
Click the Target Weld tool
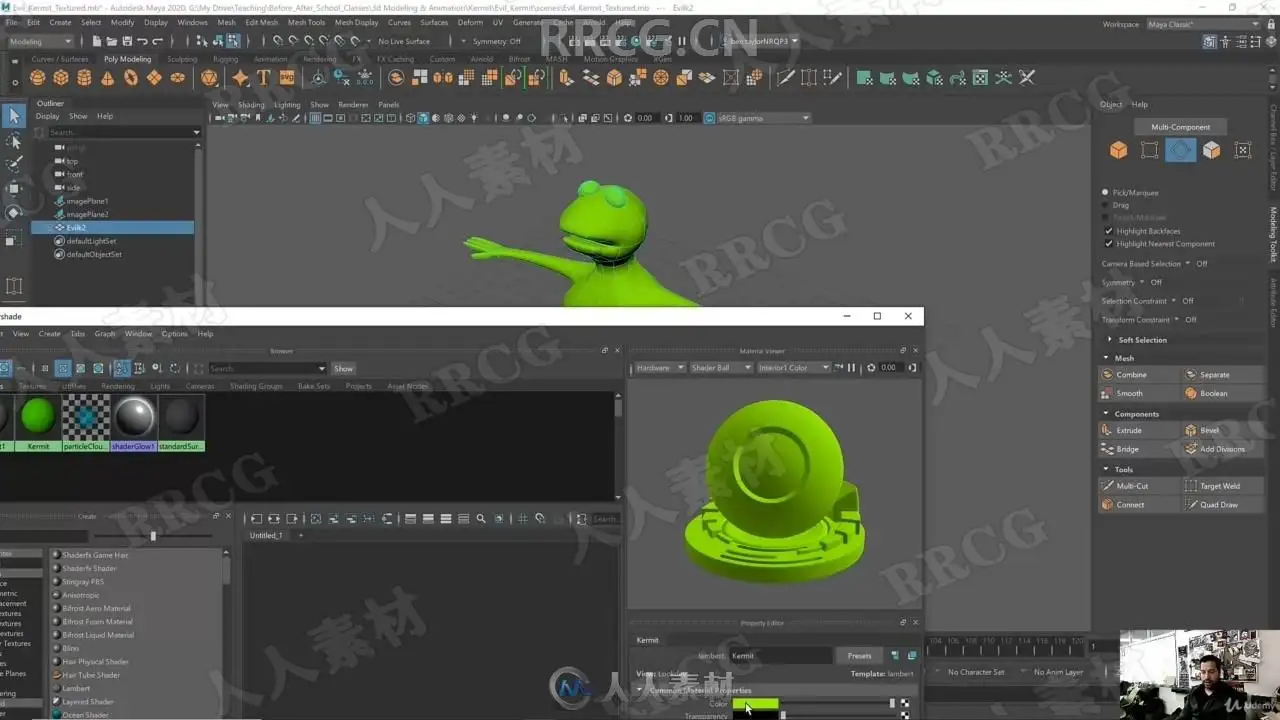point(1223,486)
